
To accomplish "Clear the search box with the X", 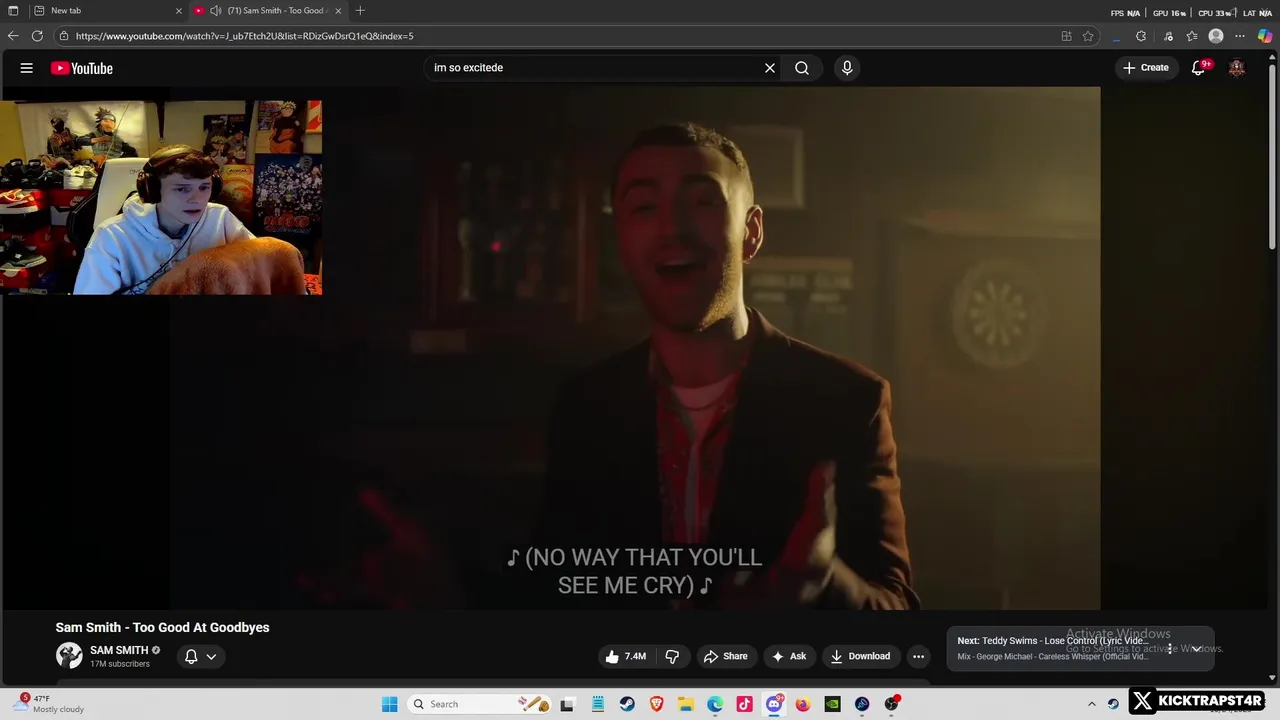I will [770, 68].
